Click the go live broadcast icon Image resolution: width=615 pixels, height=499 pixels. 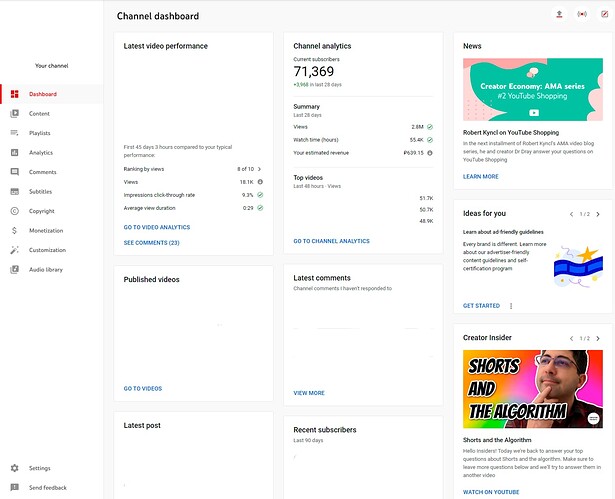pyautogui.click(x=582, y=15)
